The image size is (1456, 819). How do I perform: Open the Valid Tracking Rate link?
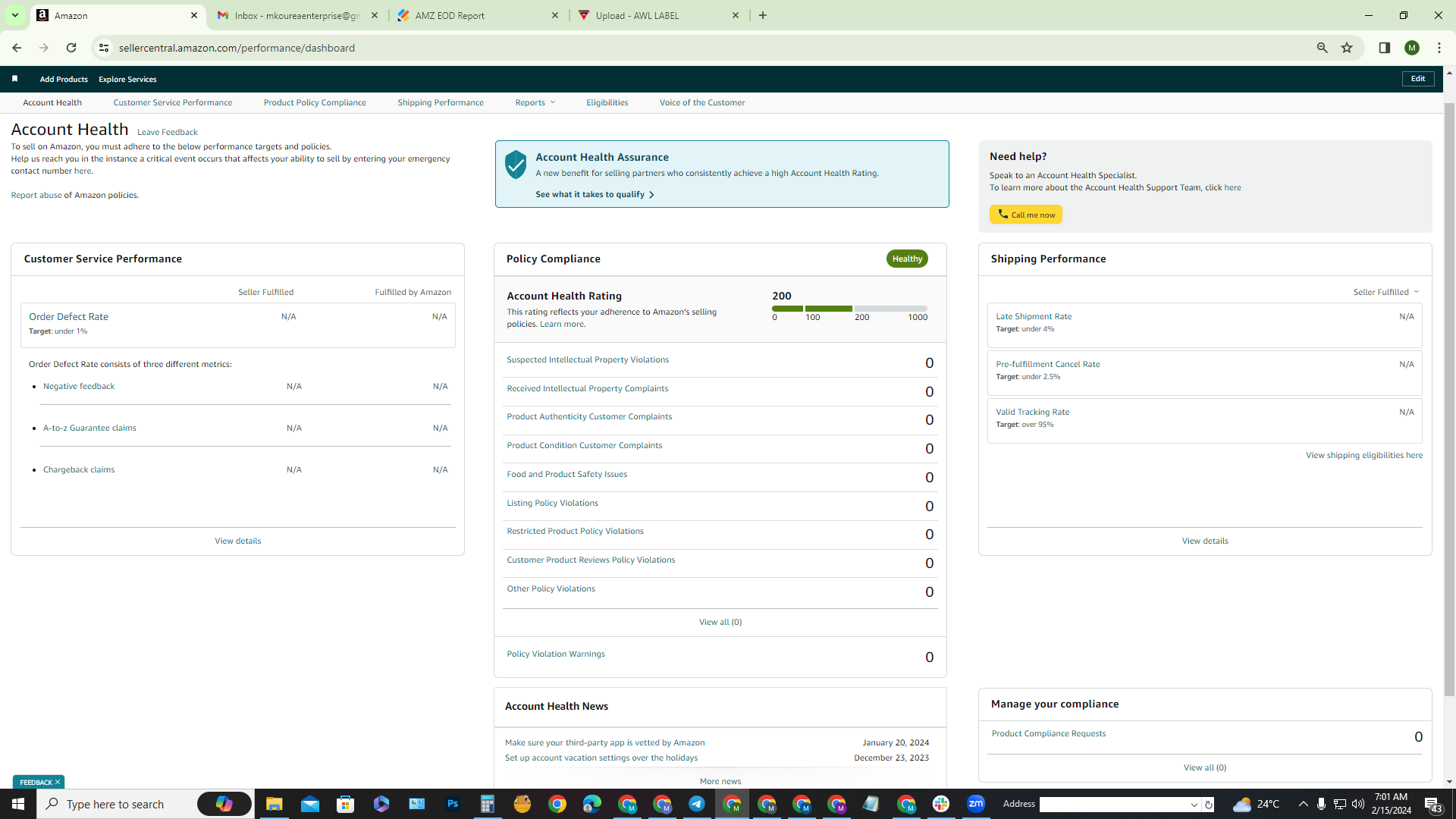(1032, 412)
